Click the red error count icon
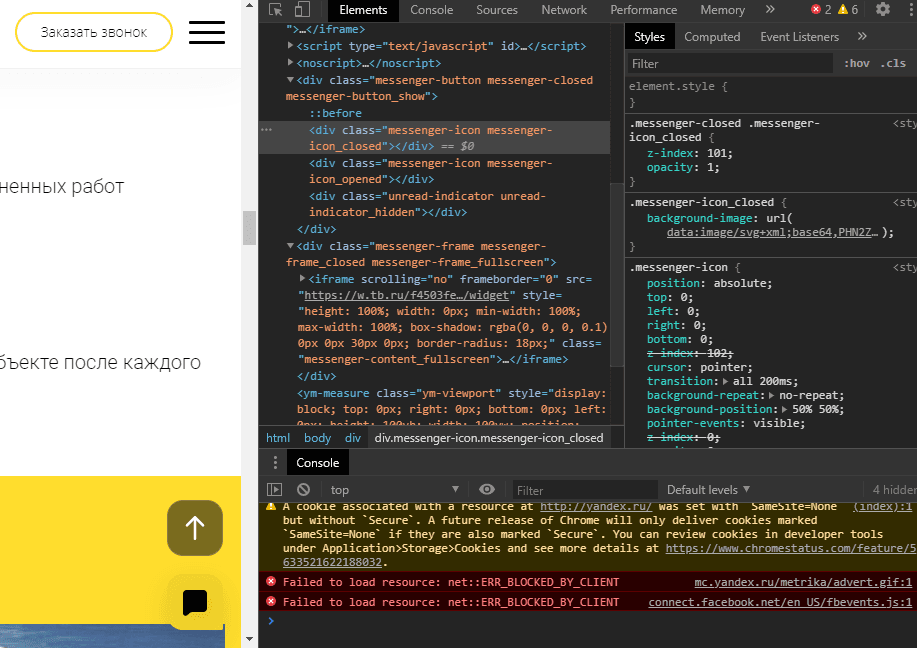The height and width of the screenshot is (648, 917). point(815,9)
